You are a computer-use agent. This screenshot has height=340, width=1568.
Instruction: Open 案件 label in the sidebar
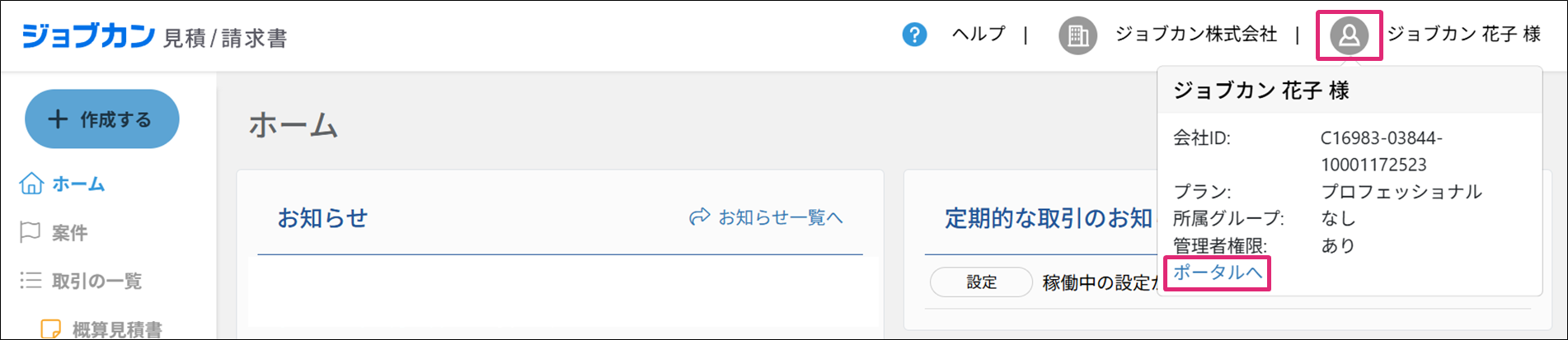70,234
